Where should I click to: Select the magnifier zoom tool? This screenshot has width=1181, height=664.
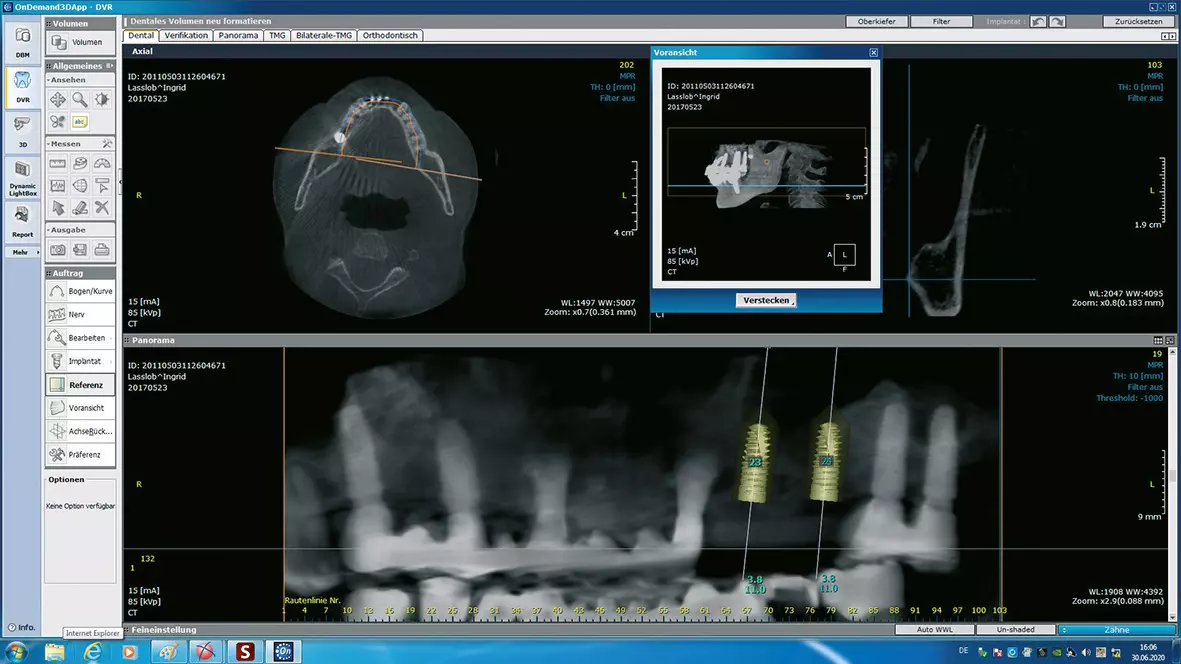[80, 99]
